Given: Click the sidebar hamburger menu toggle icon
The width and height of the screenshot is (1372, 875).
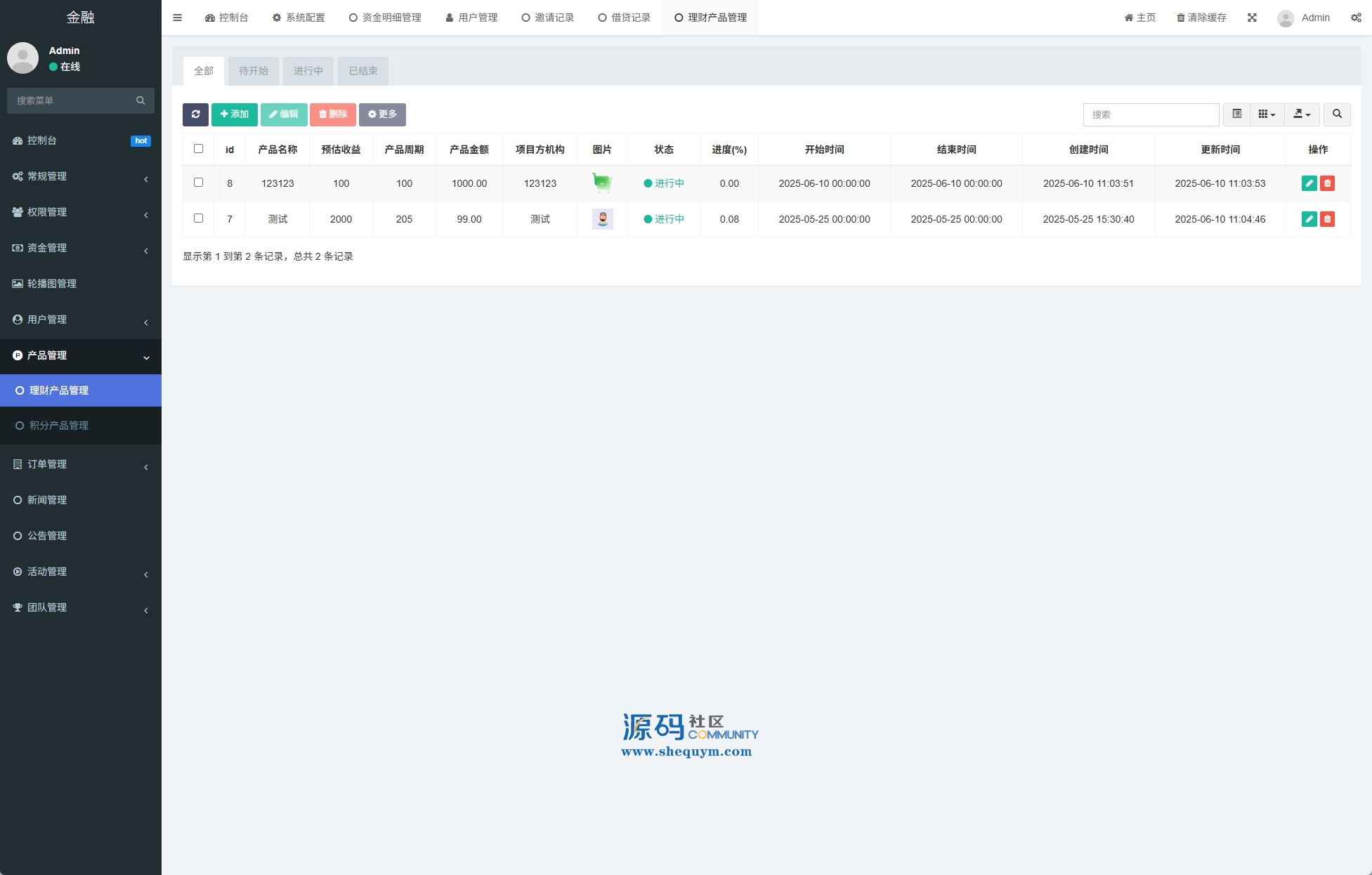Looking at the screenshot, I should [177, 18].
